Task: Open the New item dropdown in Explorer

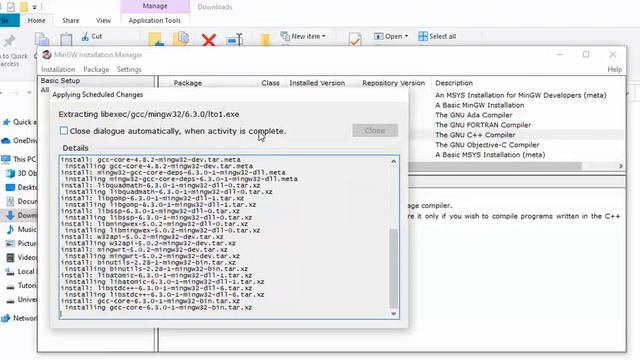Action: (303, 36)
